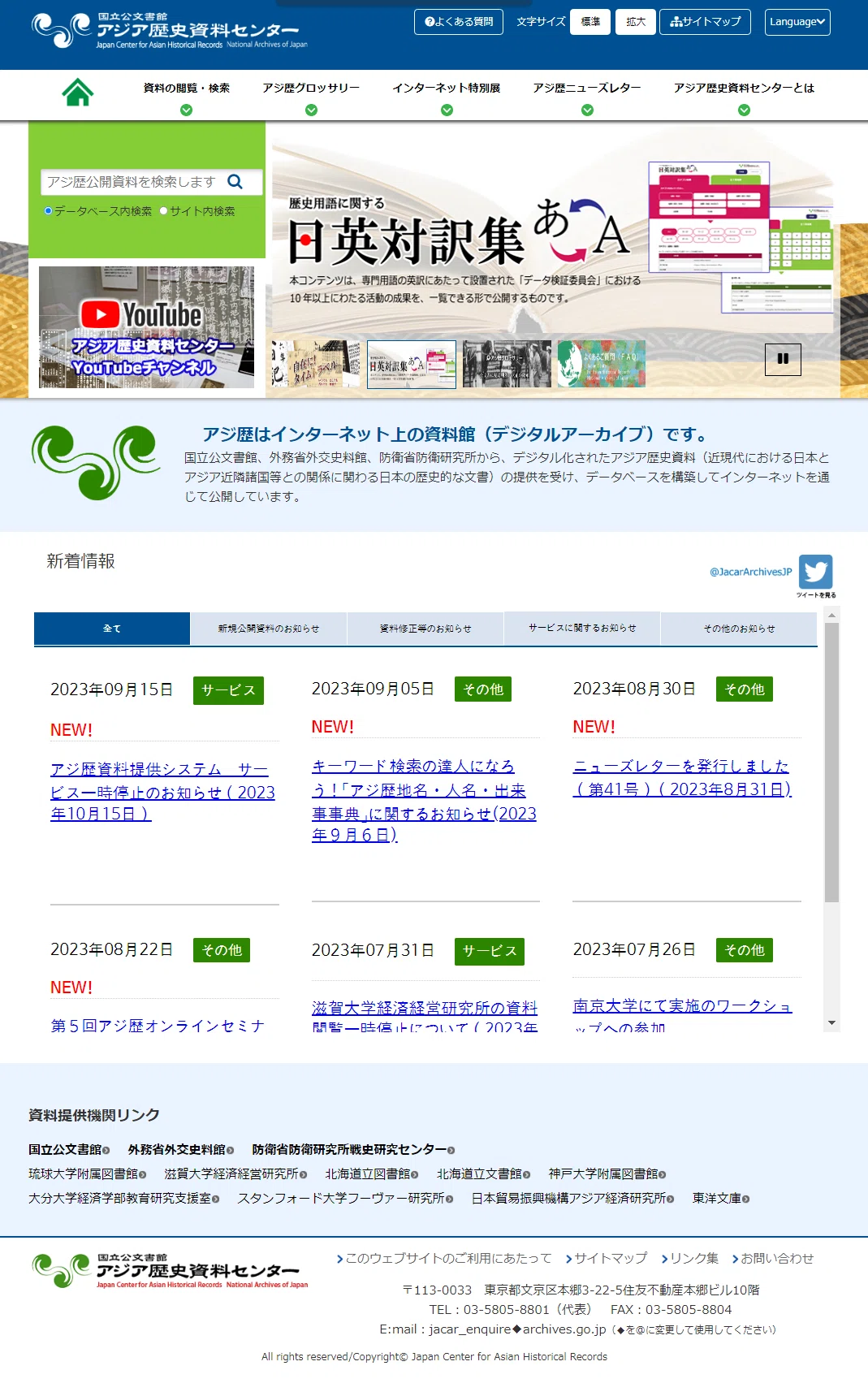Open footer サイトマップ link
The height and width of the screenshot is (1396, 868).
point(607,1258)
